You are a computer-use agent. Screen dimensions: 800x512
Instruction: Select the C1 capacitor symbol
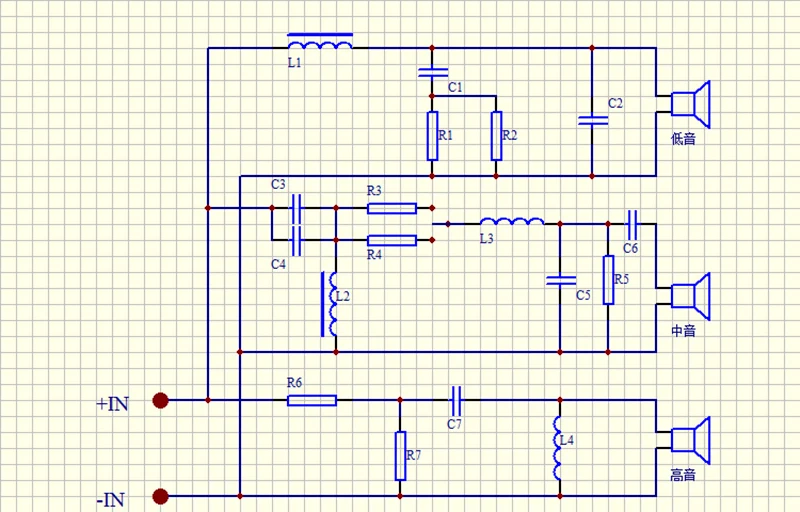pos(433,72)
